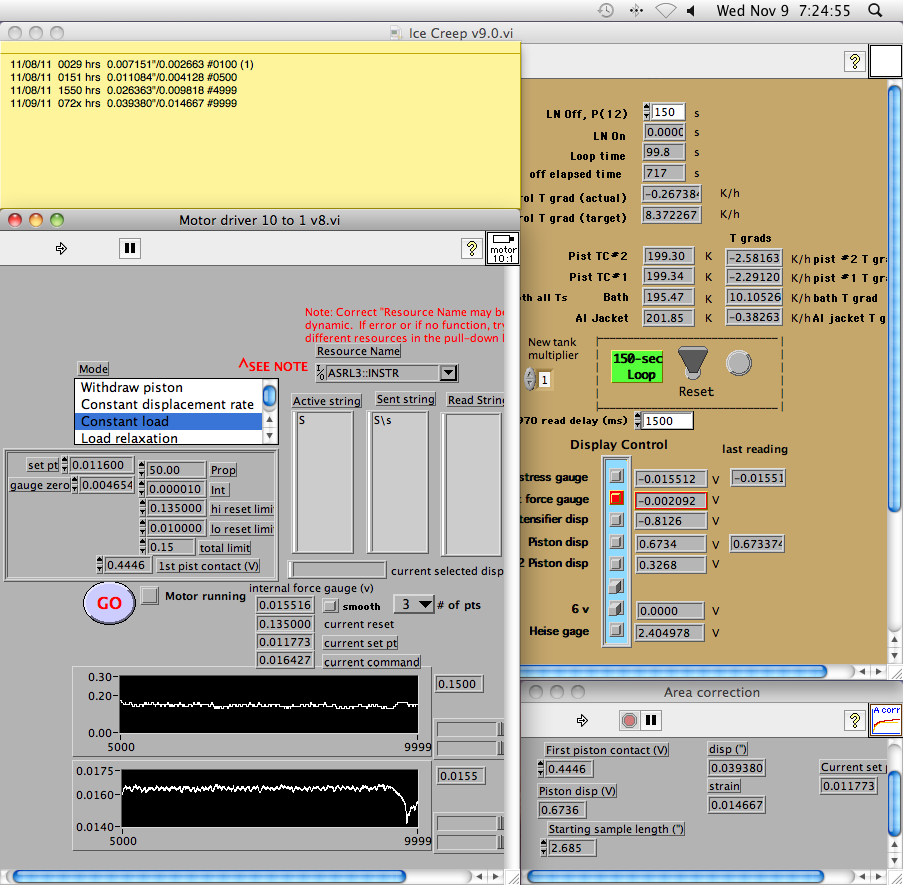Choose Load relaxation mode

coord(130,438)
